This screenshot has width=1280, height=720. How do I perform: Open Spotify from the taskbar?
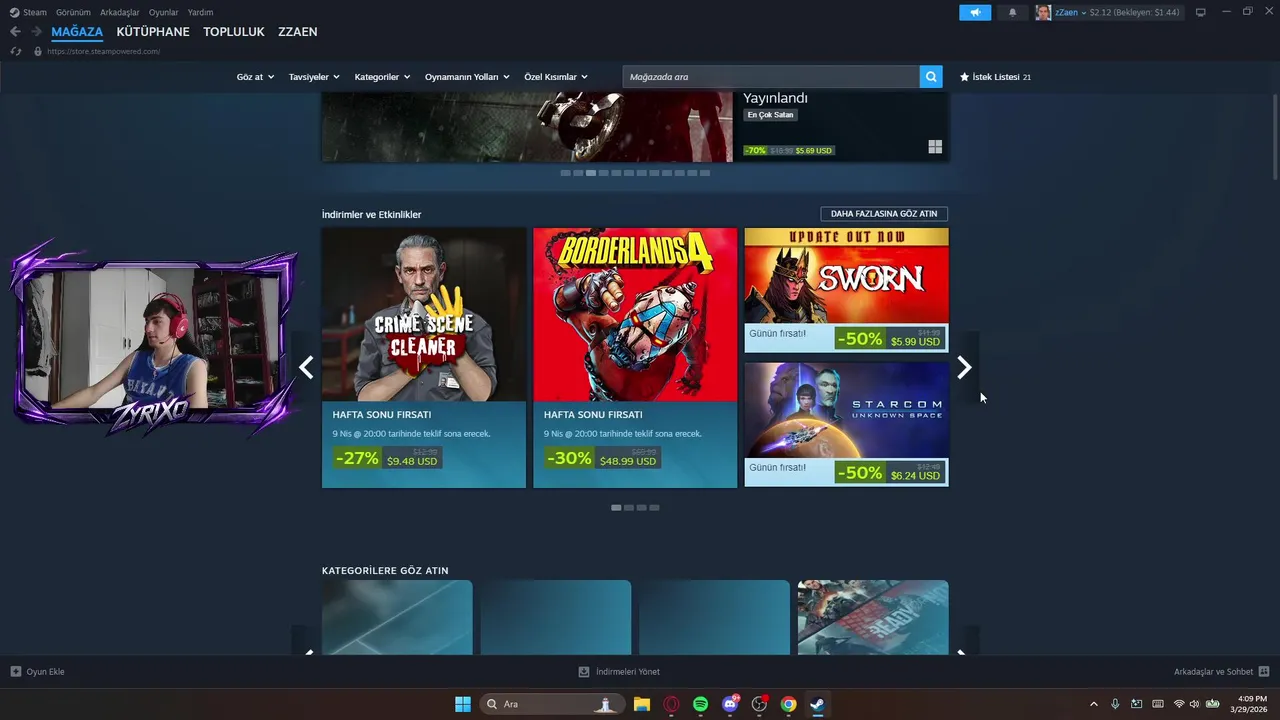[x=700, y=704]
